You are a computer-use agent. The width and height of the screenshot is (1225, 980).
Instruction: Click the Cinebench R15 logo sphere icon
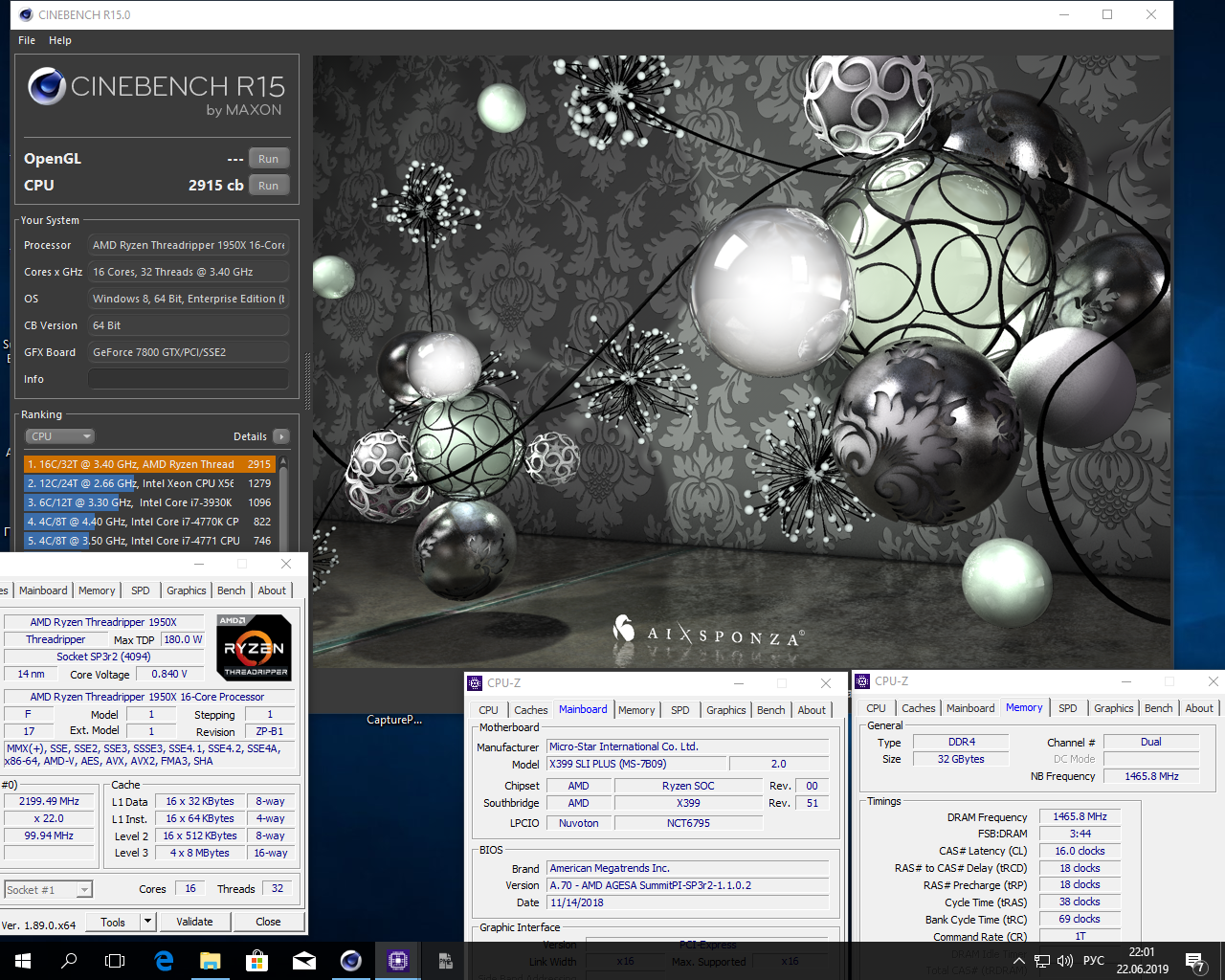[x=46, y=87]
